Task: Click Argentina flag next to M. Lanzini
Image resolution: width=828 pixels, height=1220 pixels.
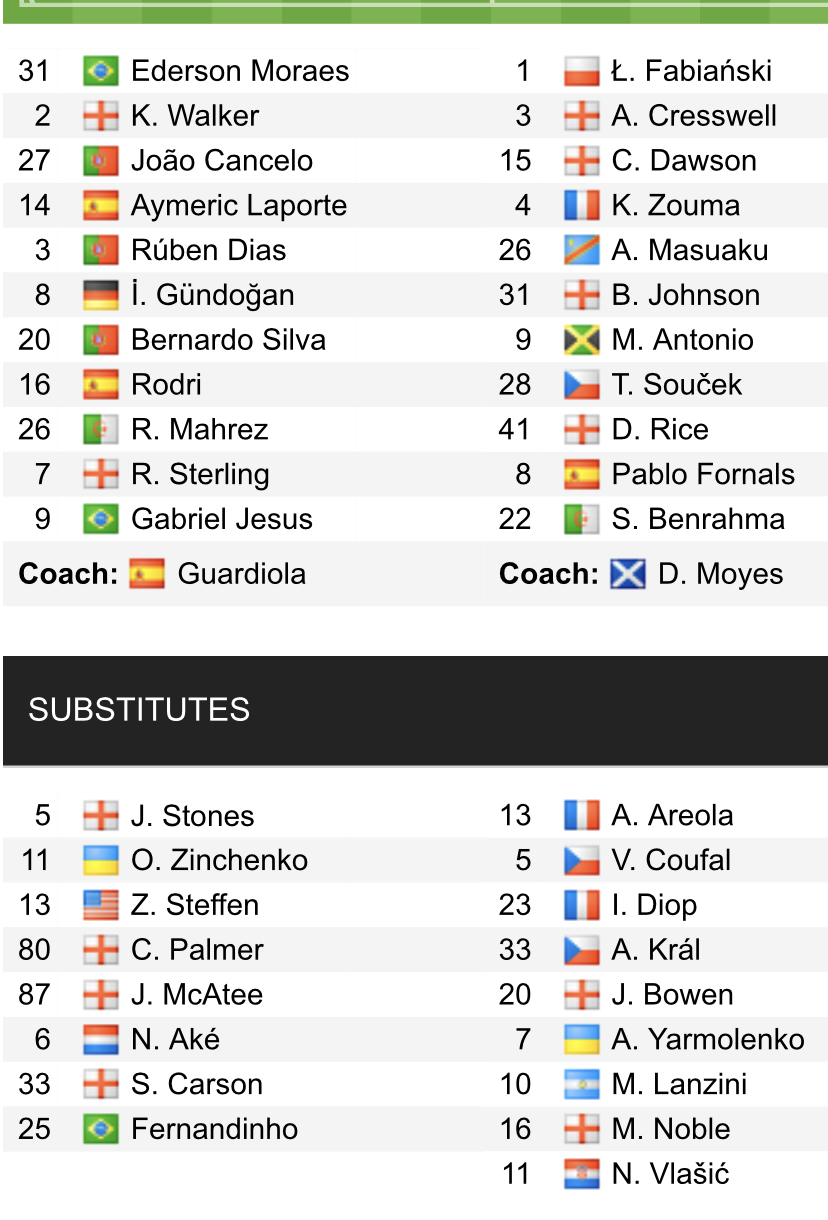Action: tap(581, 1085)
